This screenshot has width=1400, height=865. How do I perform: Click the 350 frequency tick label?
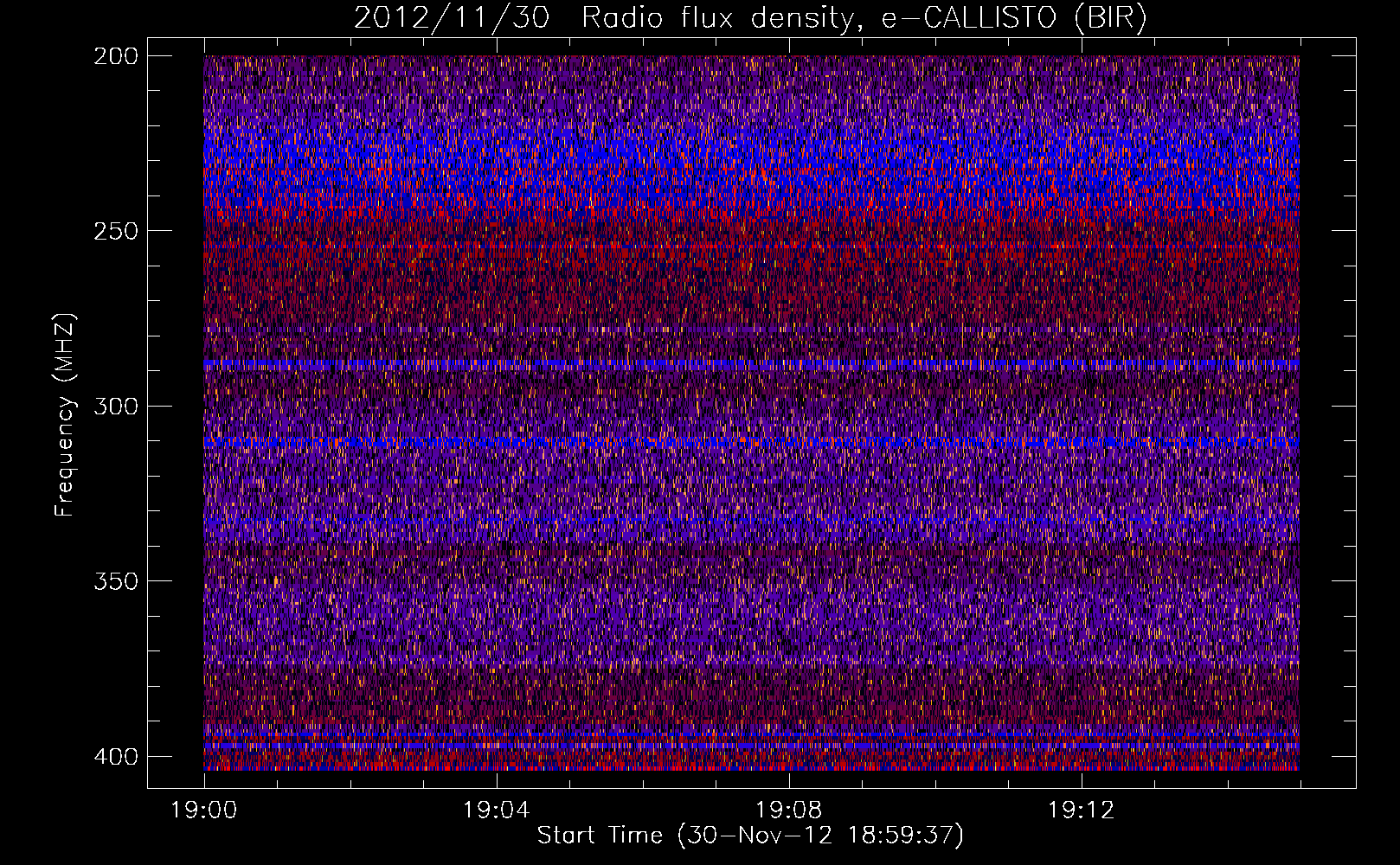click(115, 581)
